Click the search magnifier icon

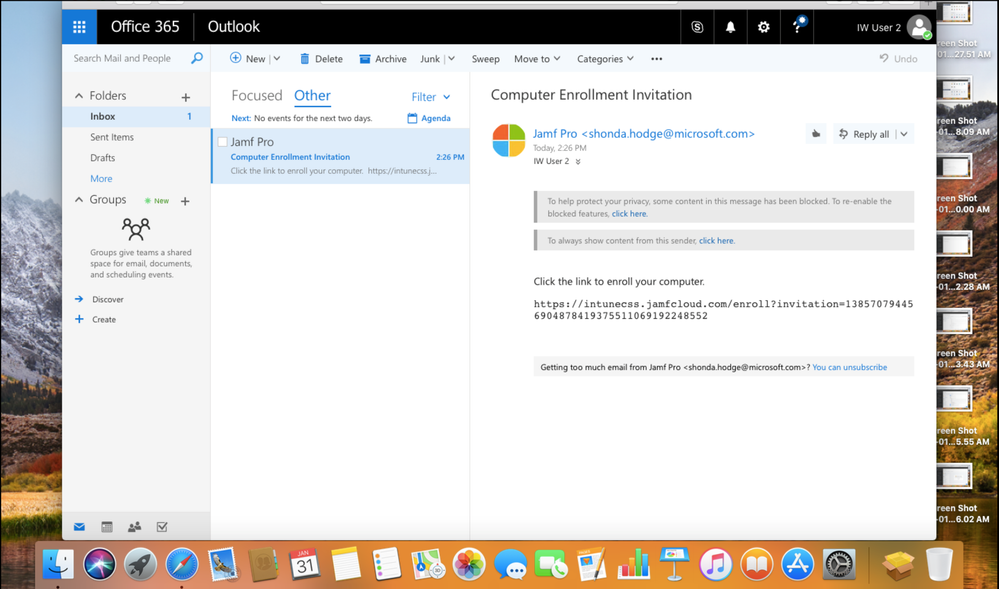pyautogui.click(x=197, y=58)
